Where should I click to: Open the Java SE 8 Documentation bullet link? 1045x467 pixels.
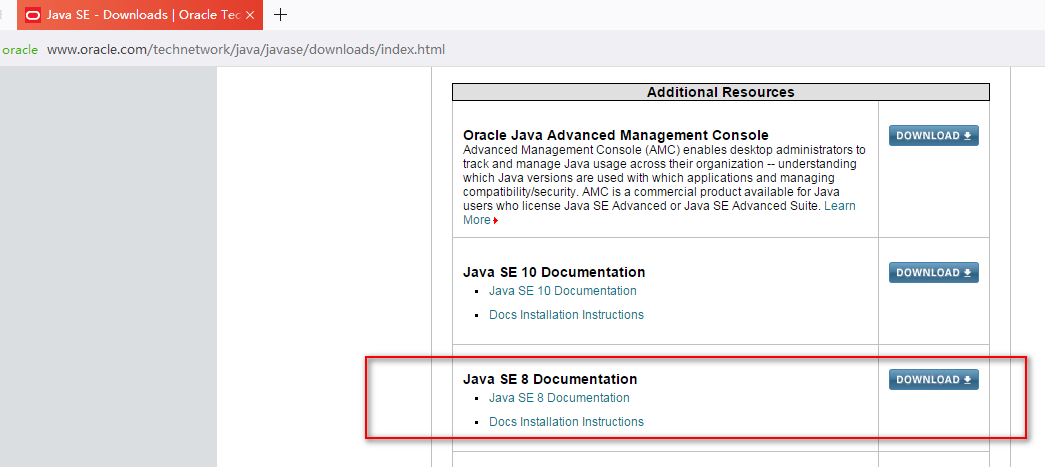click(559, 398)
